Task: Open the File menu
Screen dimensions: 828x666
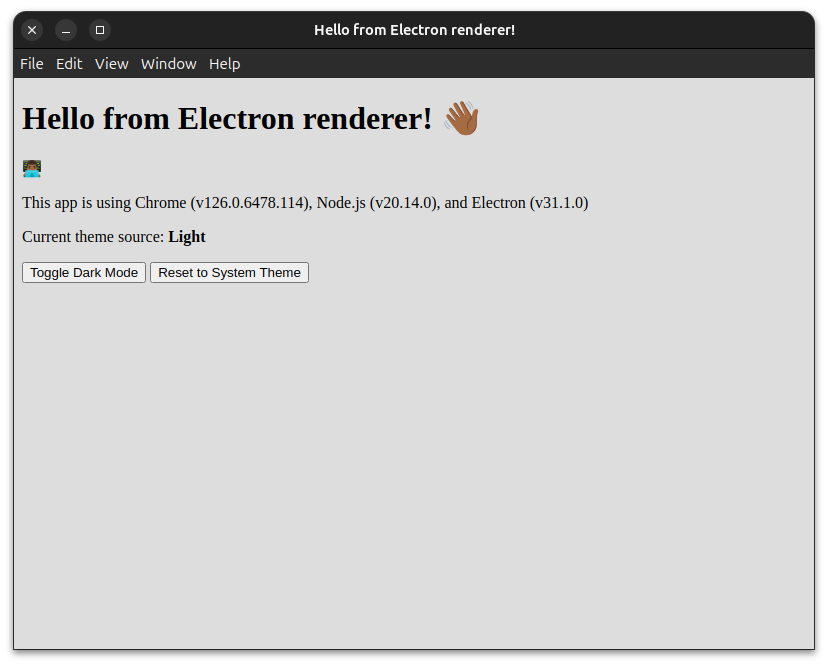Action: click(32, 64)
